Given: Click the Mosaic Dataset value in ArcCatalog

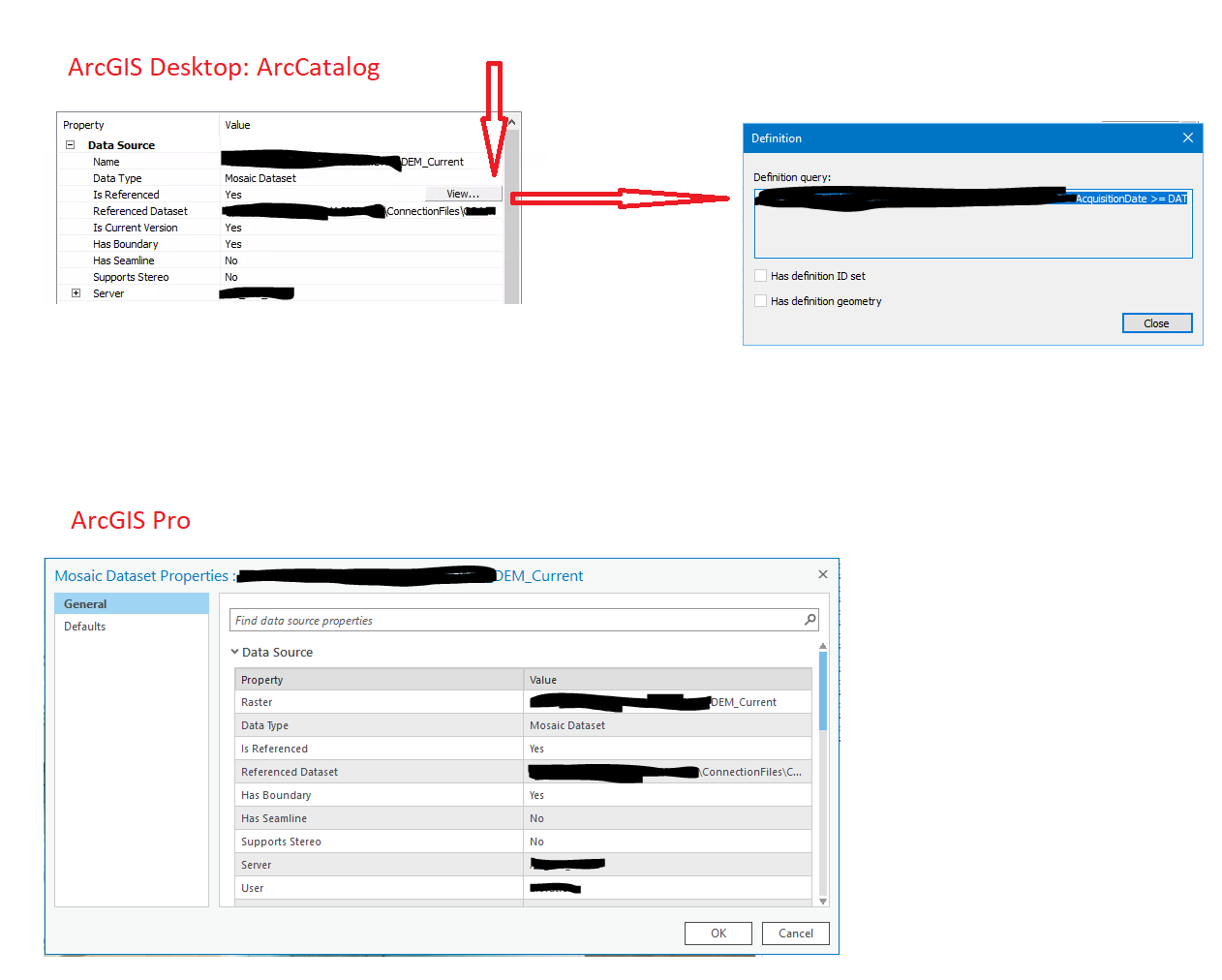Looking at the screenshot, I should pyautogui.click(x=260, y=178).
